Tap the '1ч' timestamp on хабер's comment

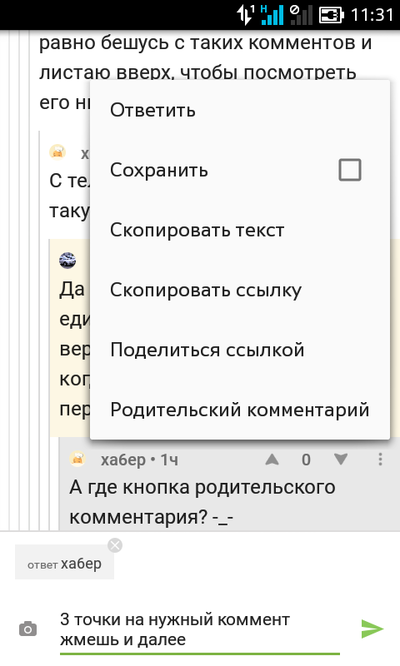point(169,460)
